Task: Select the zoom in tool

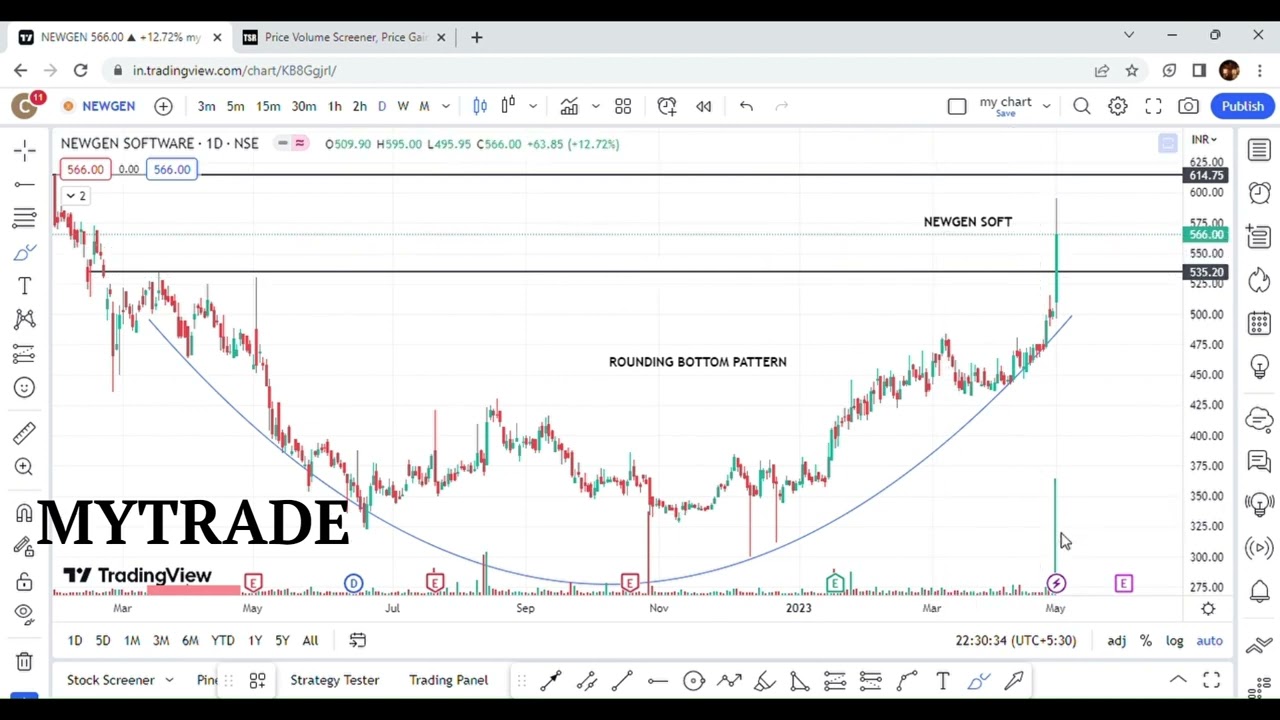Action: [25, 467]
